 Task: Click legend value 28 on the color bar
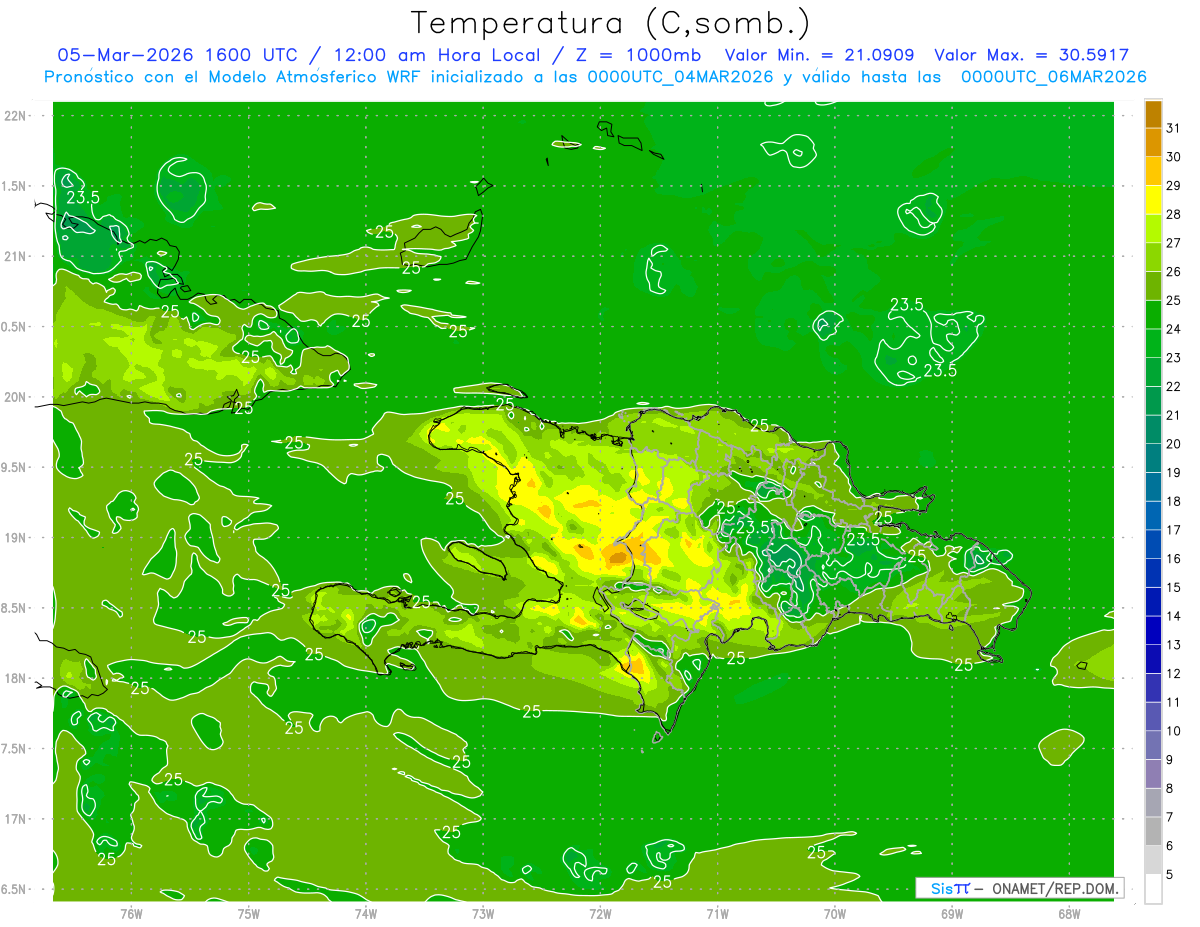[x=1174, y=215]
